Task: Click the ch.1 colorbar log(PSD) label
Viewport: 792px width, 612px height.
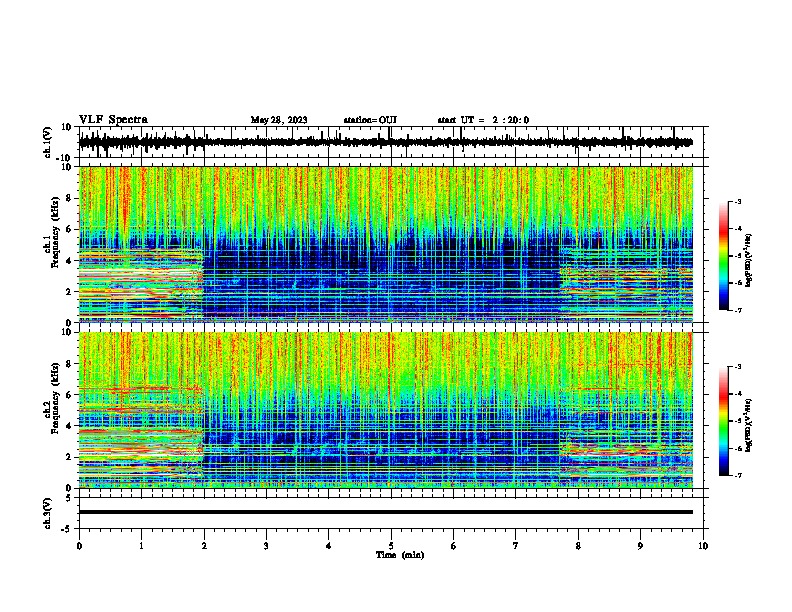Action: 749,260
